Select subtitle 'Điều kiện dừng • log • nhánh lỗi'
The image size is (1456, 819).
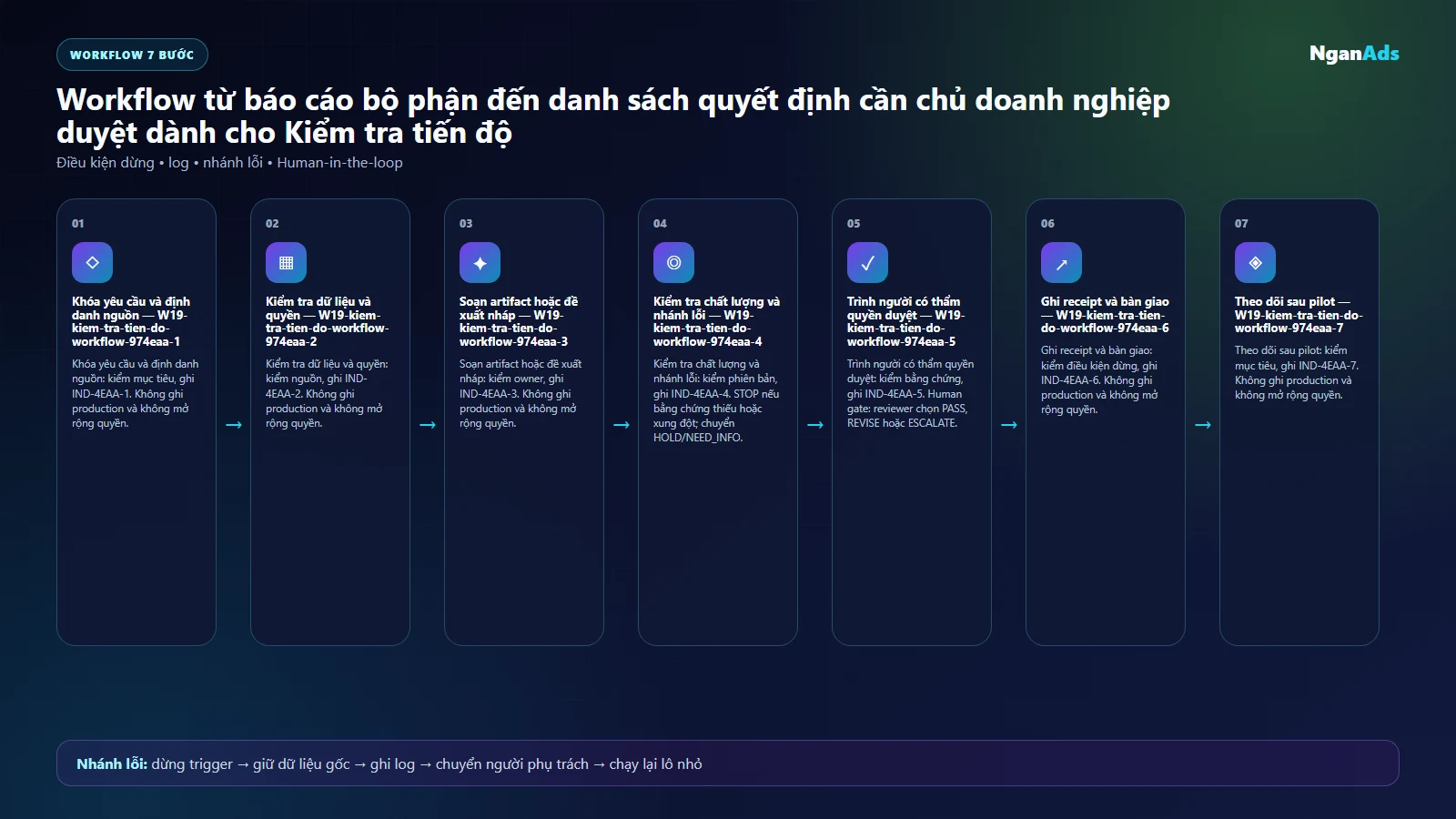[x=159, y=163]
